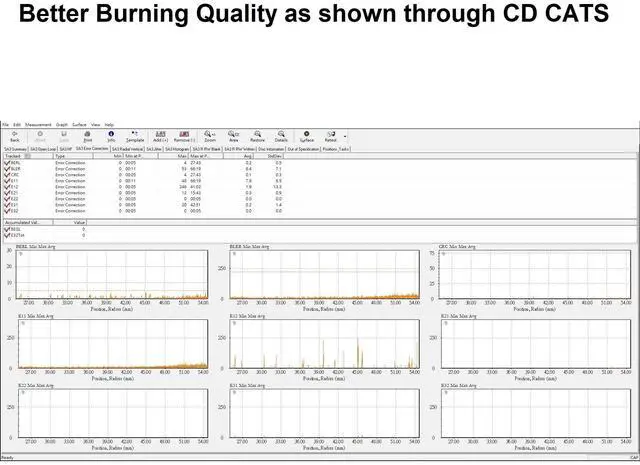640x465 pixels.
Task: Switch to the SA3 R Phi Written tab
Action: click(x=240, y=149)
